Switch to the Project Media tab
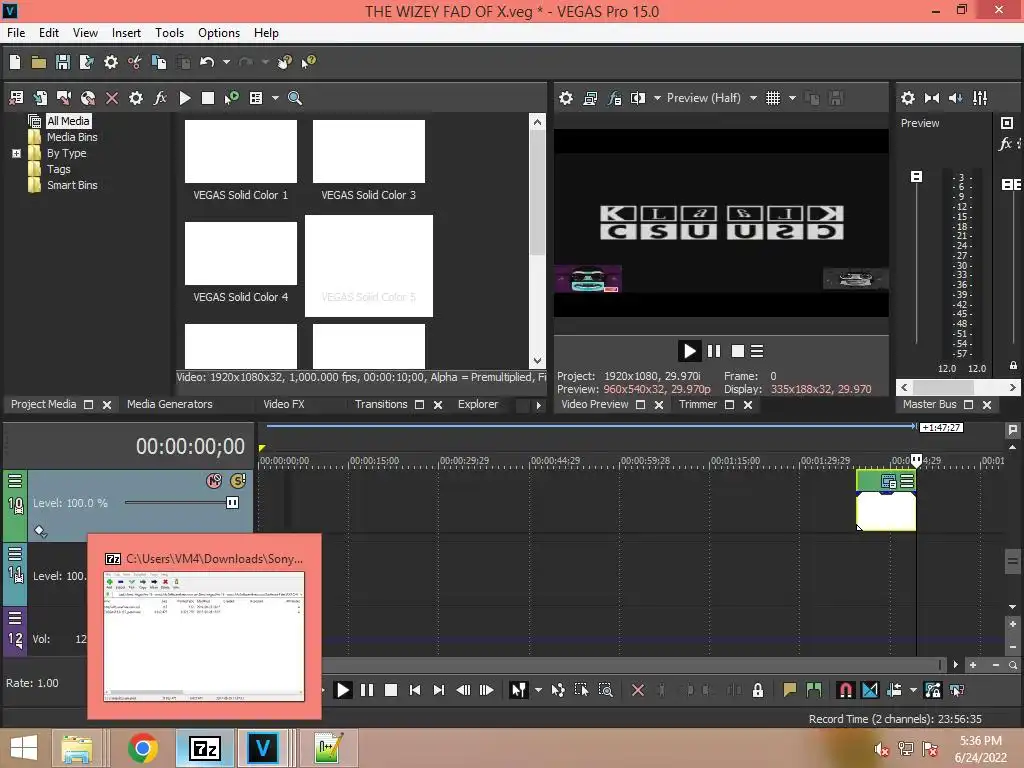The image size is (1024, 768). 43,404
